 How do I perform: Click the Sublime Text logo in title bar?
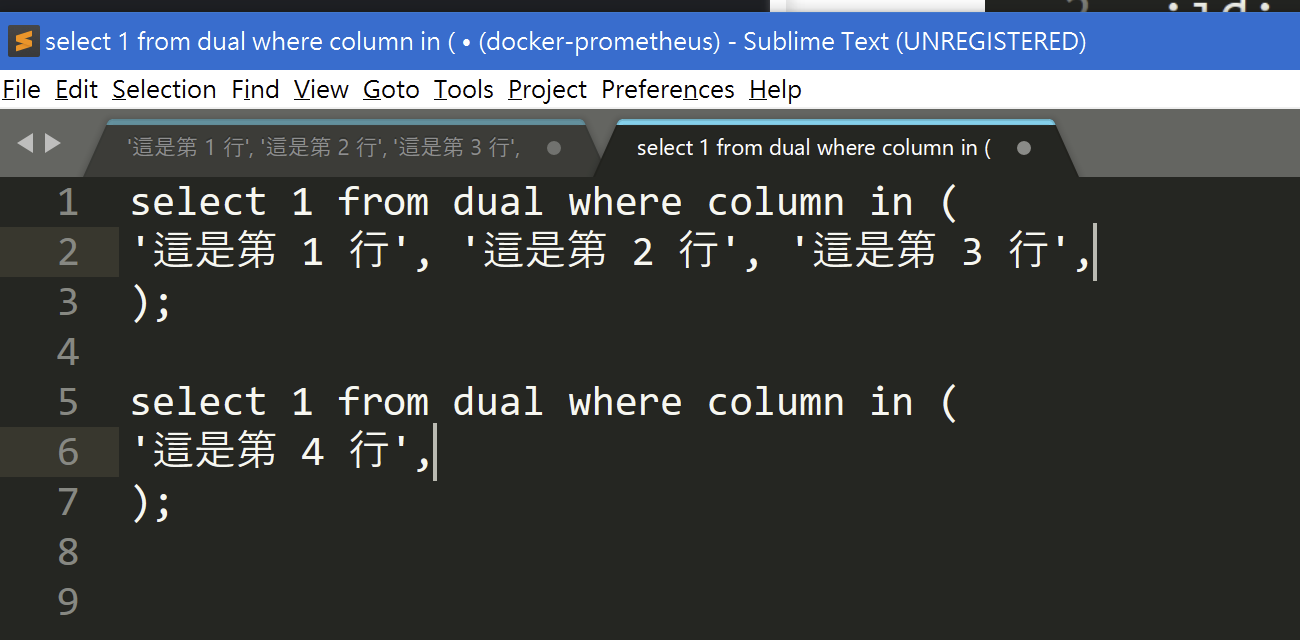coord(22,42)
